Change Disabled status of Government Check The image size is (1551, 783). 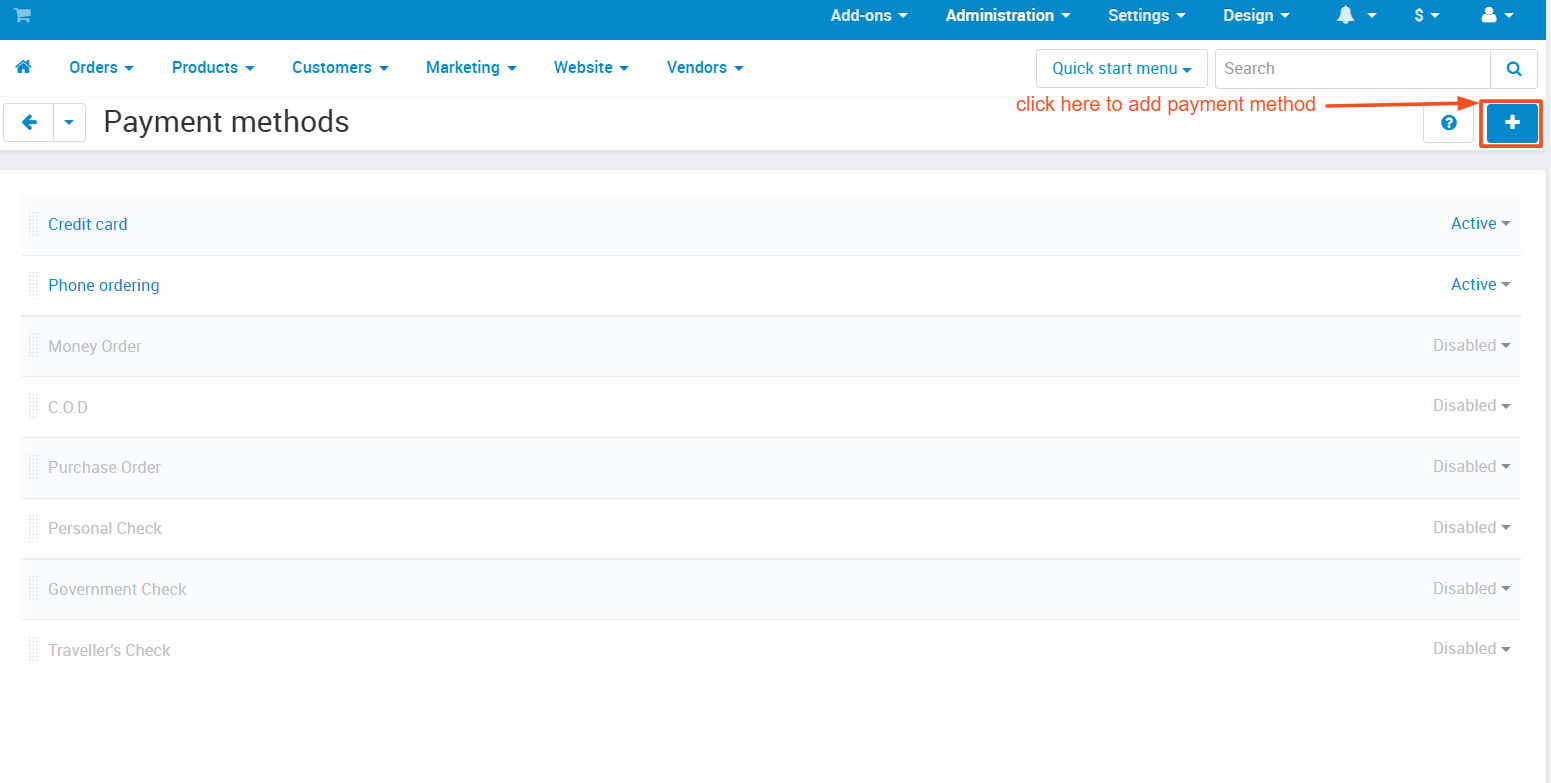pos(1471,588)
